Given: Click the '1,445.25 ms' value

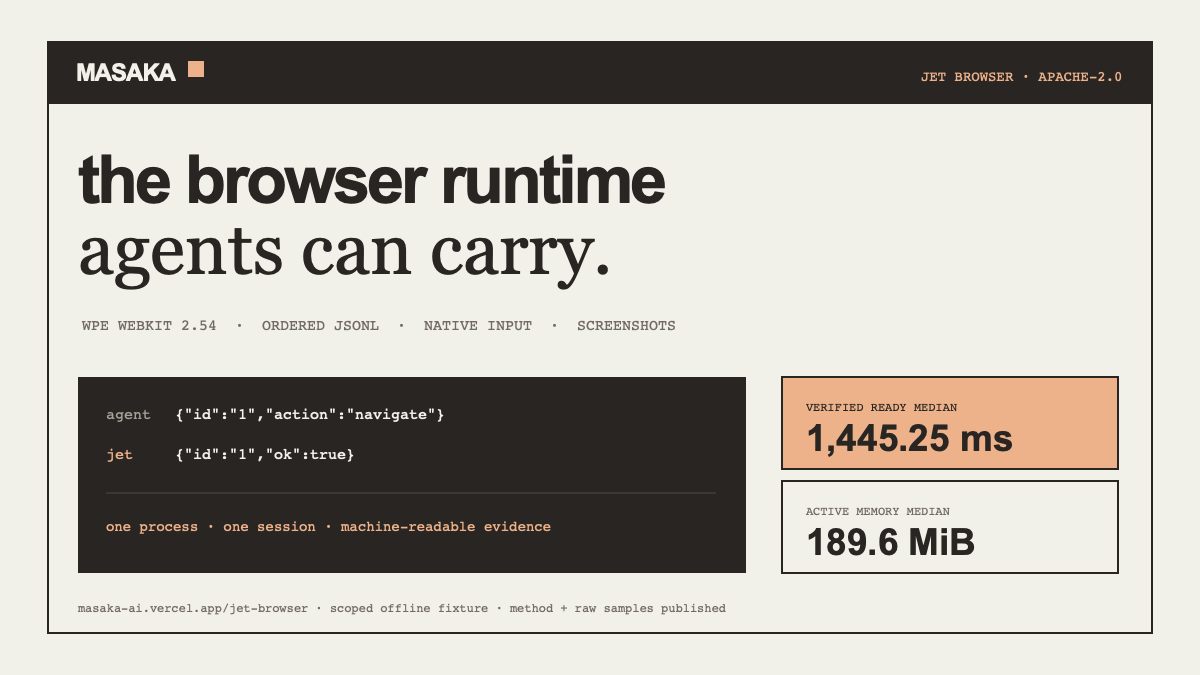Looking at the screenshot, I should coord(909,438).
